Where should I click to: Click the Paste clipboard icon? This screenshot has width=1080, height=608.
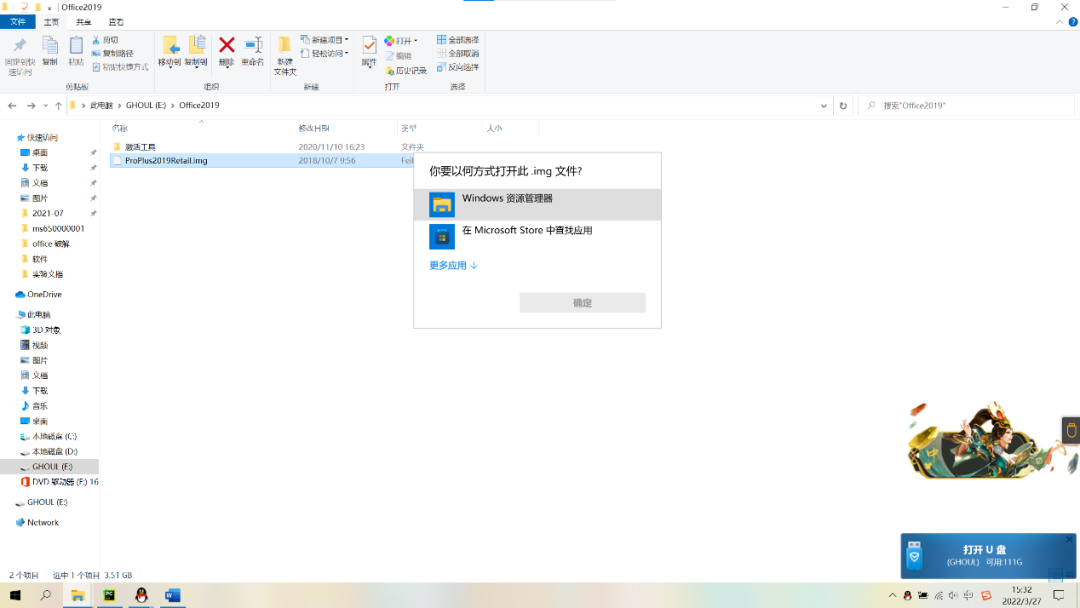tap(76, 45)
